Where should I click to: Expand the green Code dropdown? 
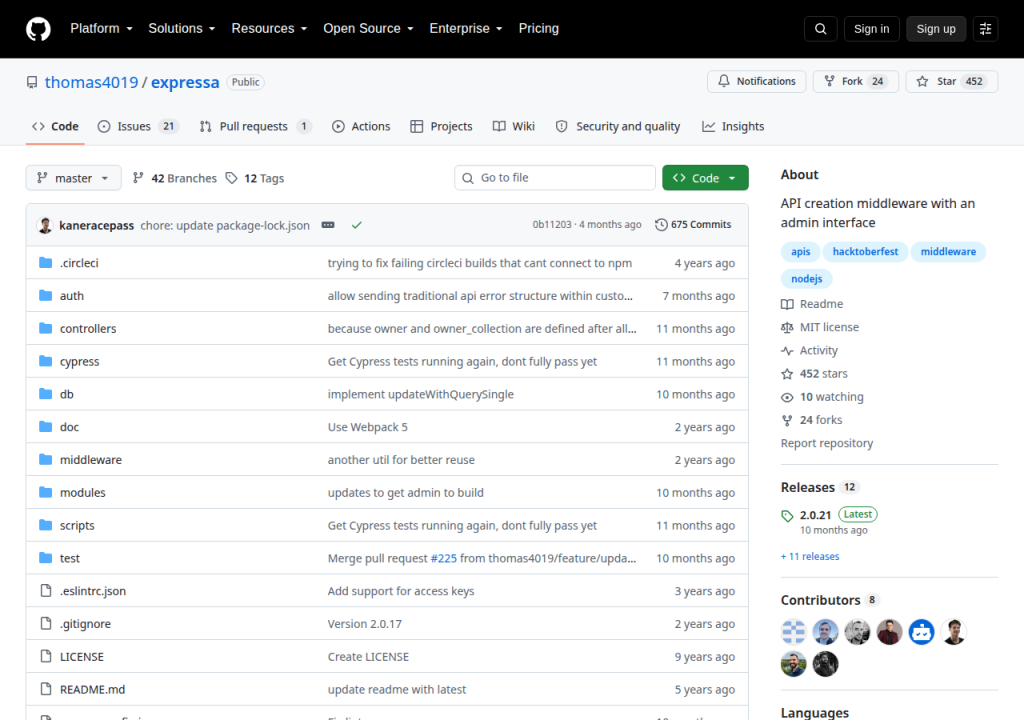[705, 178]
